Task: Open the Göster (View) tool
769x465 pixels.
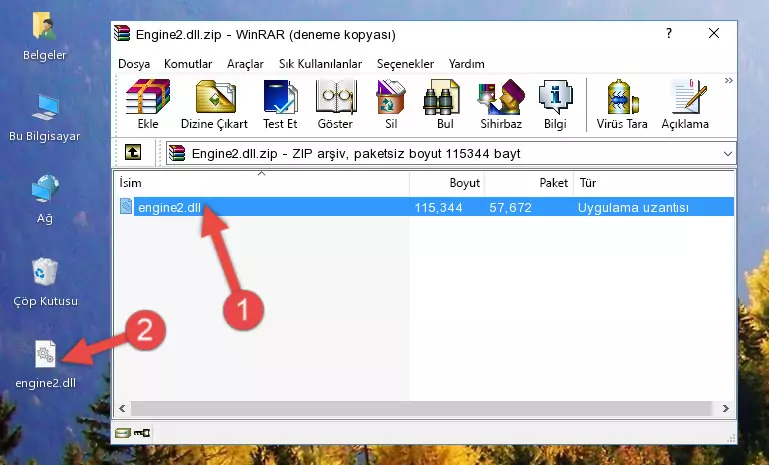Action: [x=335, y=104]
